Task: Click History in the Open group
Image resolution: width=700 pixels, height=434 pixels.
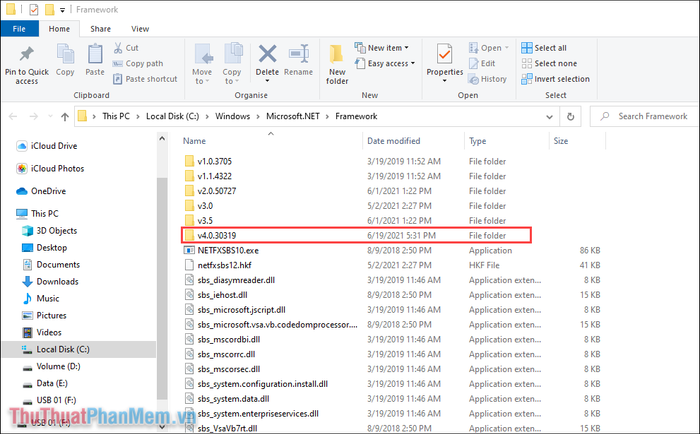Action: [488, 79]
